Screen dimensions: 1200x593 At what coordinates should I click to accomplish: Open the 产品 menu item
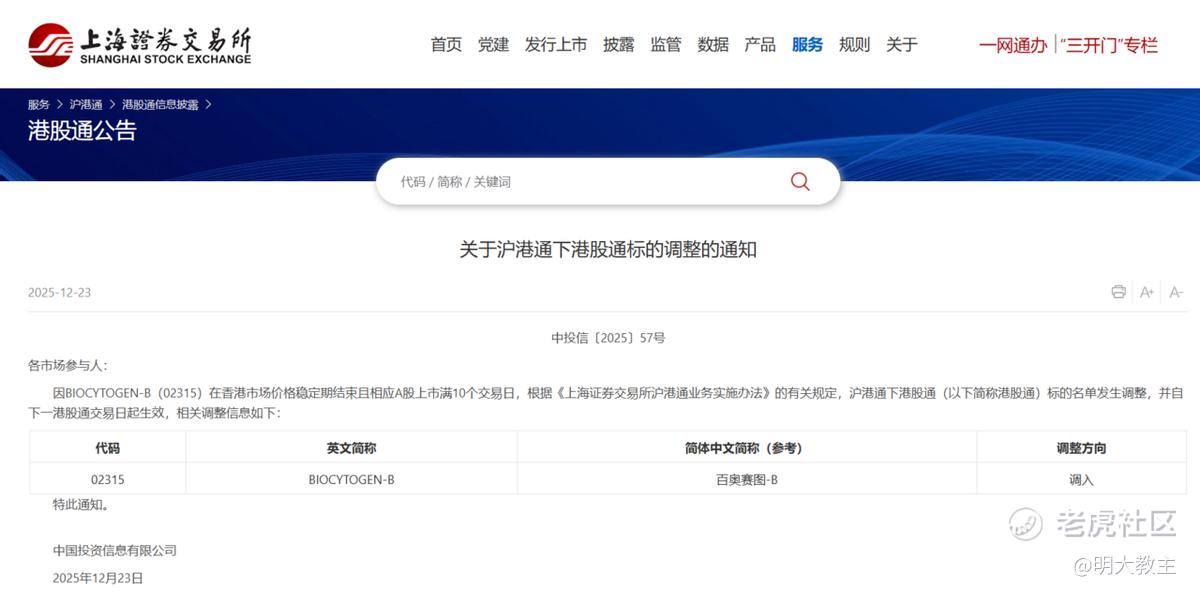point(760,45)
